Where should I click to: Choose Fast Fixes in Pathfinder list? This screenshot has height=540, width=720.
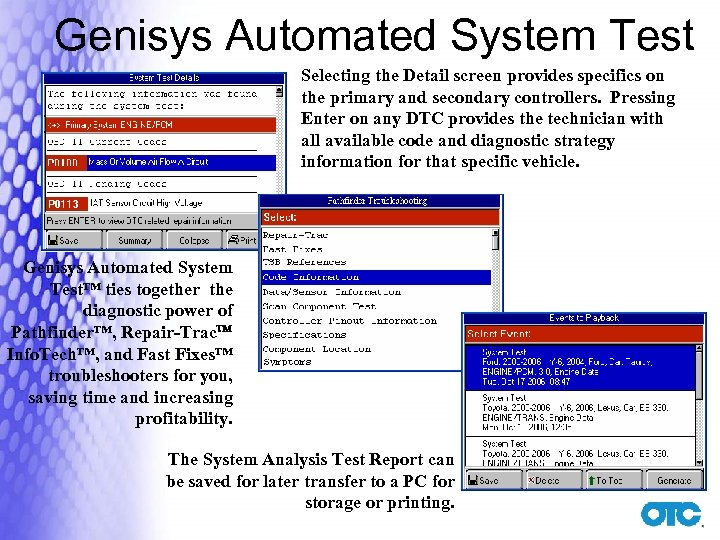(x=292, y=249)
